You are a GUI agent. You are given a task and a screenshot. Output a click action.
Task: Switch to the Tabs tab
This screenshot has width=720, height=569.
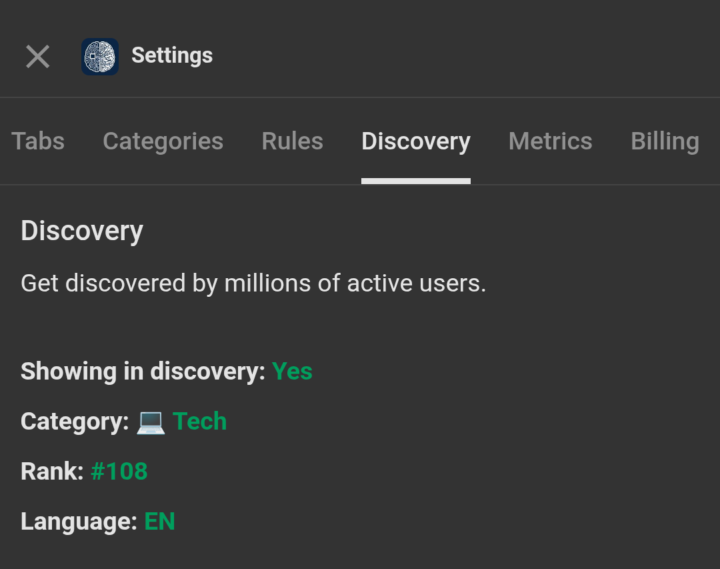click(x=38, y=141)
